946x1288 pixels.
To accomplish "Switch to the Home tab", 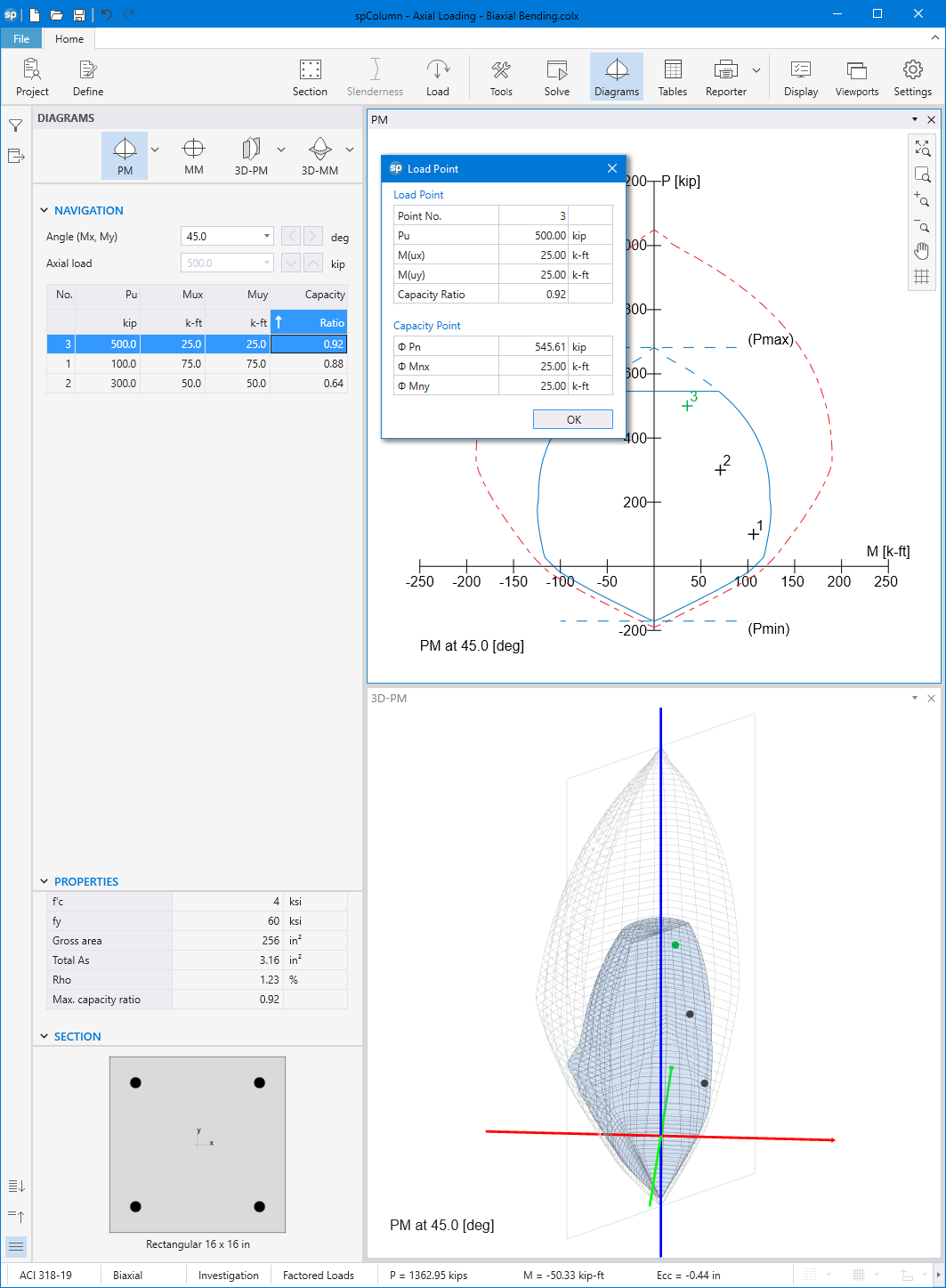I will (69, 38).
